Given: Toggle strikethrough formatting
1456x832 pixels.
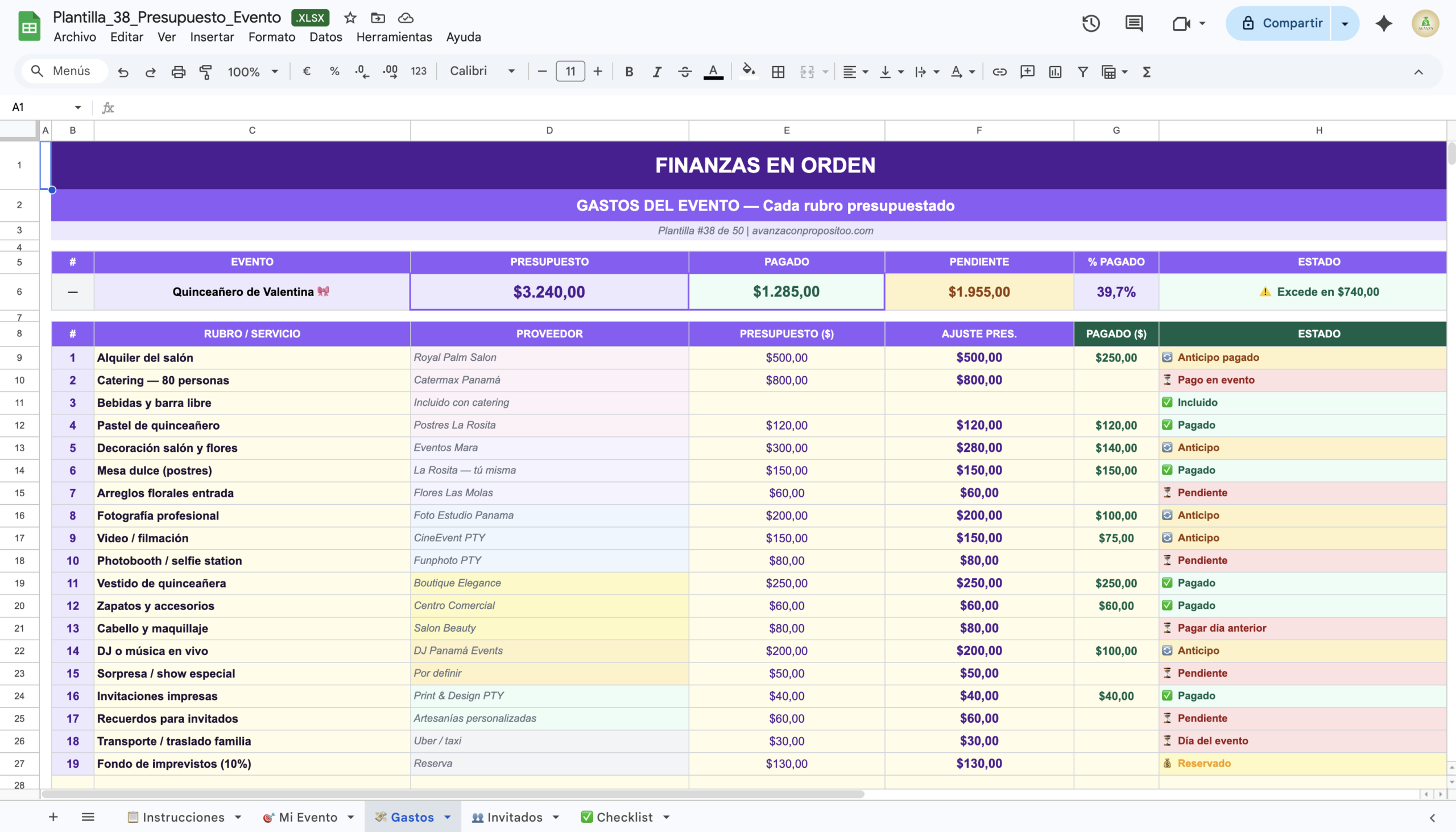Looking at the screenshot, I should pos(685,72).
